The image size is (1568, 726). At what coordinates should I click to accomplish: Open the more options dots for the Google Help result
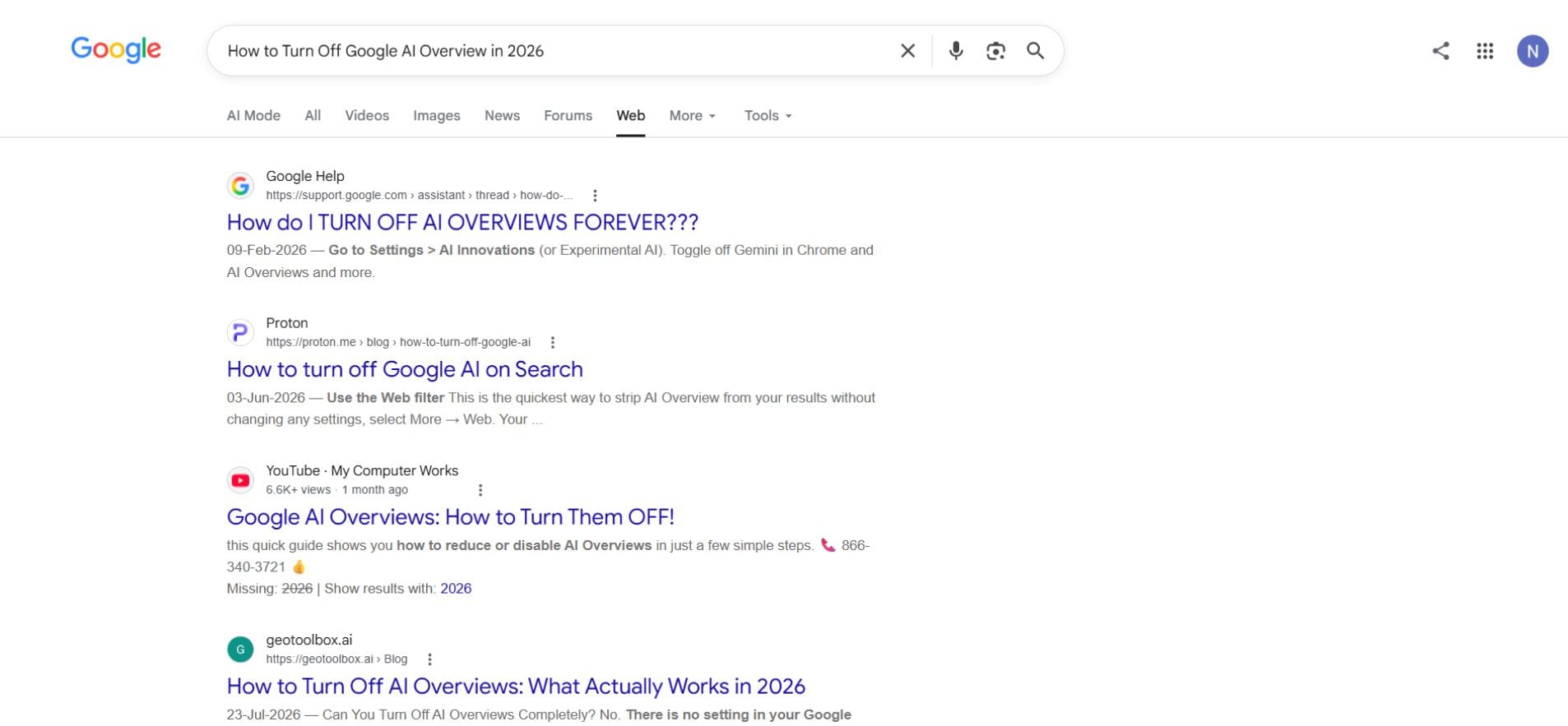coord(595,196)
